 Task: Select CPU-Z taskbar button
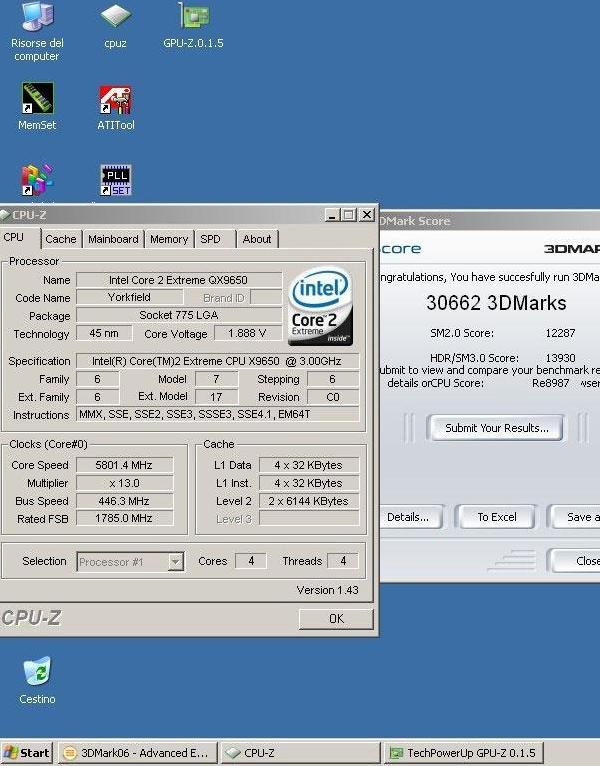[301, 753]
